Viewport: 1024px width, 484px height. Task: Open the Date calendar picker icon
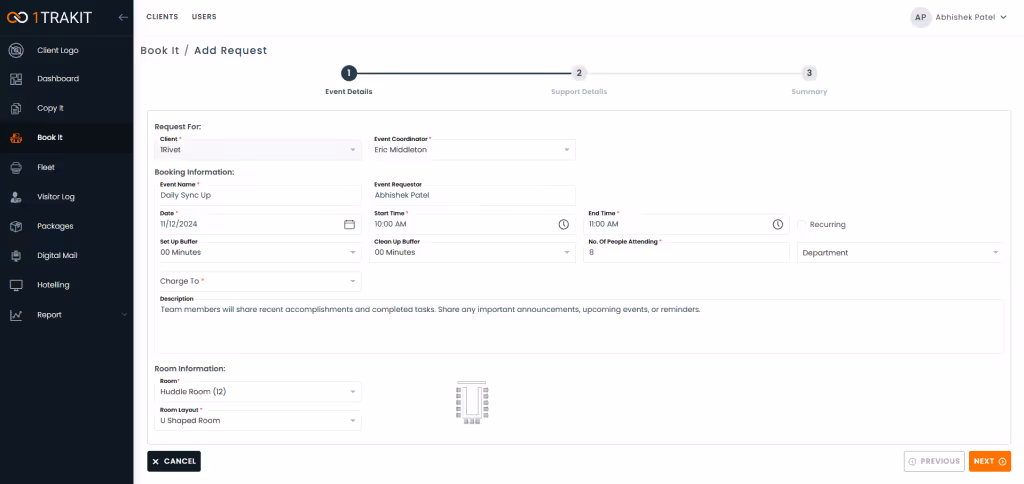[x=349, y=224]
